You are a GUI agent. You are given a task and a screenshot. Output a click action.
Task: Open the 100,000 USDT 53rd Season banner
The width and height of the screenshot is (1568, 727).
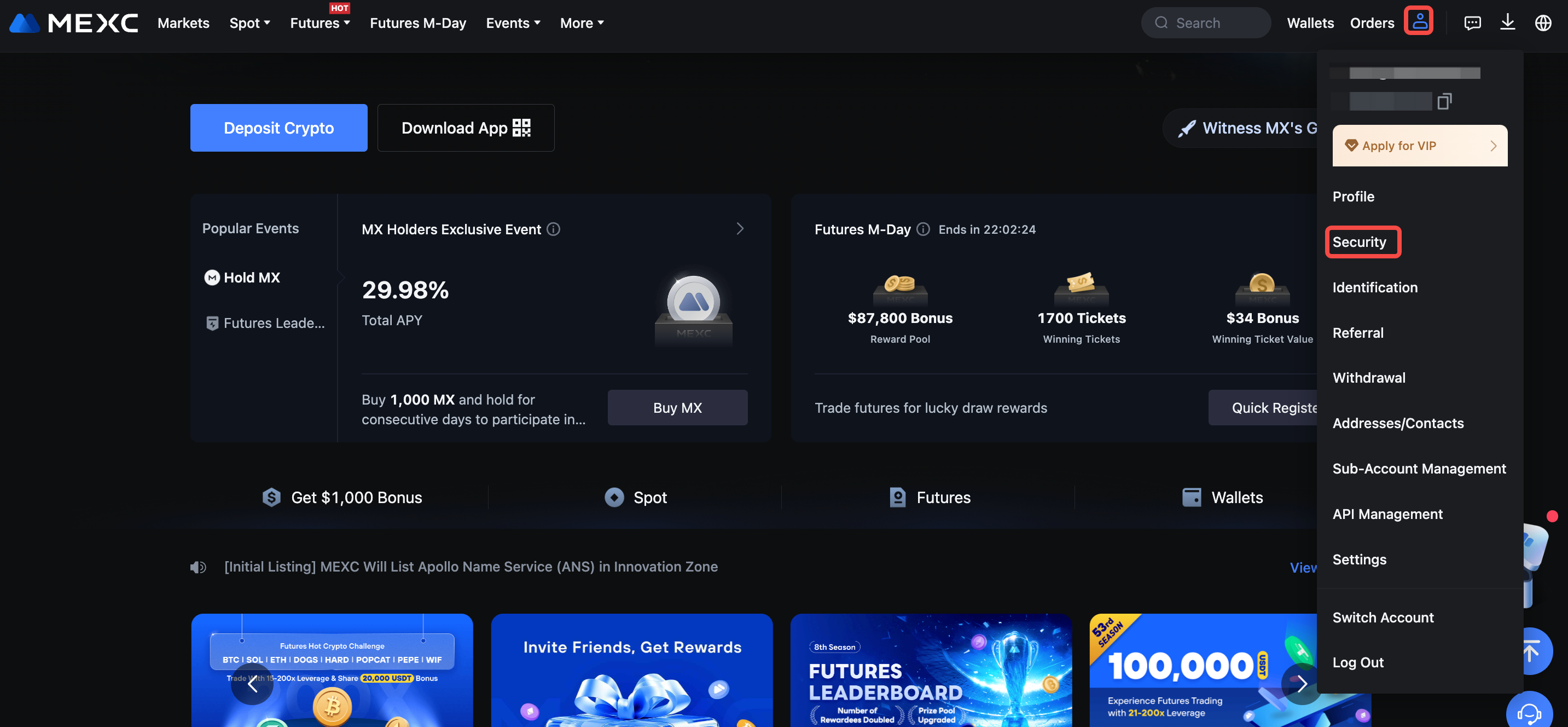1204,671
